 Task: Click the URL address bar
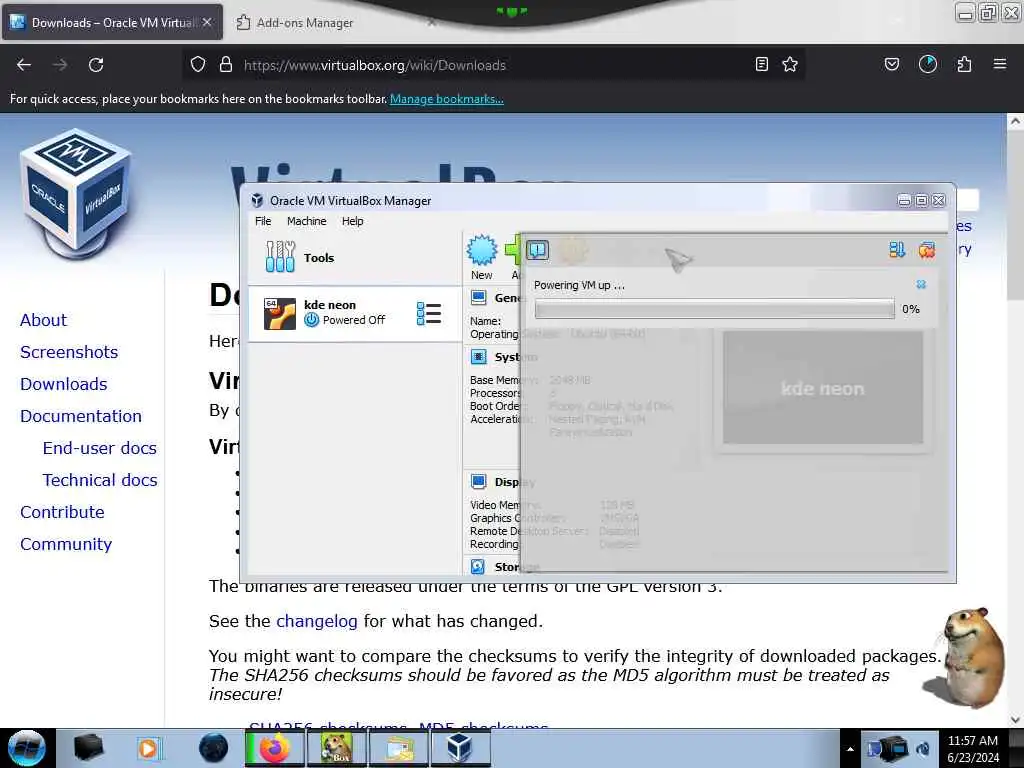click(x=492, y=65)
